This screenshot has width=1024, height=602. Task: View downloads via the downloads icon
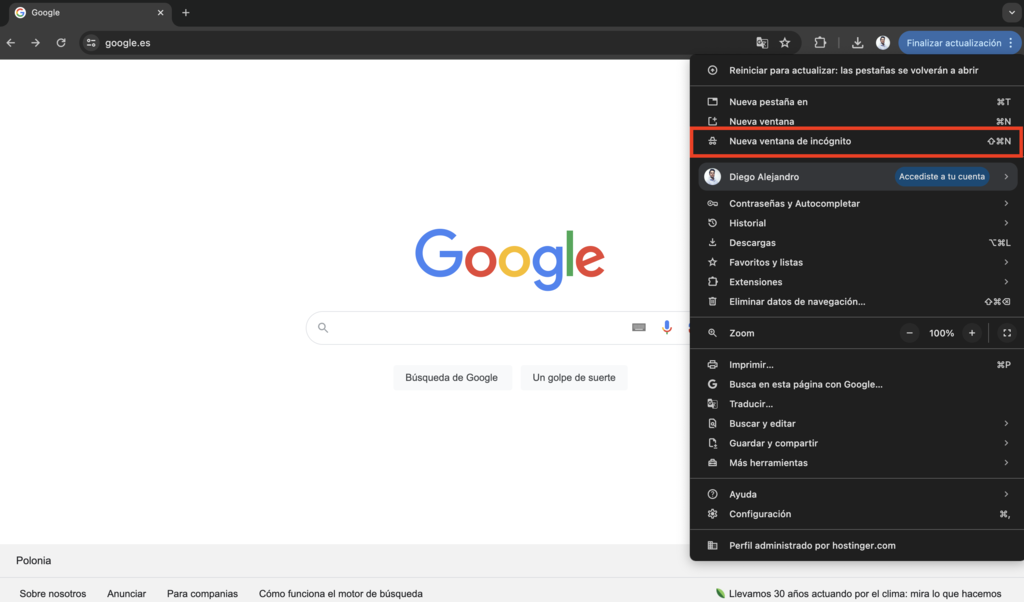(x=857, y=42)
